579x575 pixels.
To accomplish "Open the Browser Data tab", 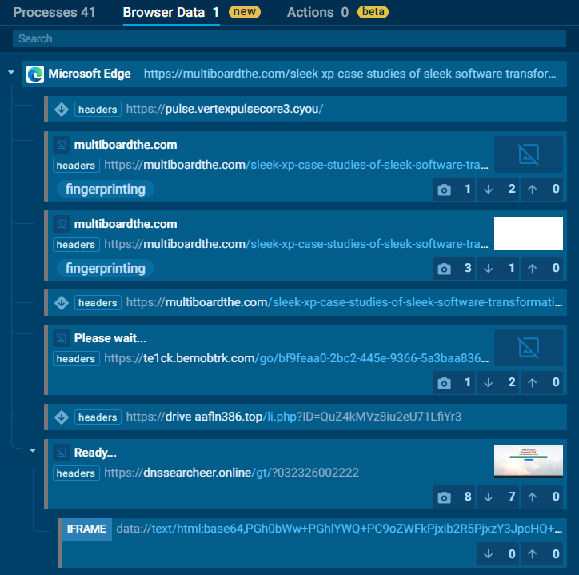I will [x=171, y=13].
